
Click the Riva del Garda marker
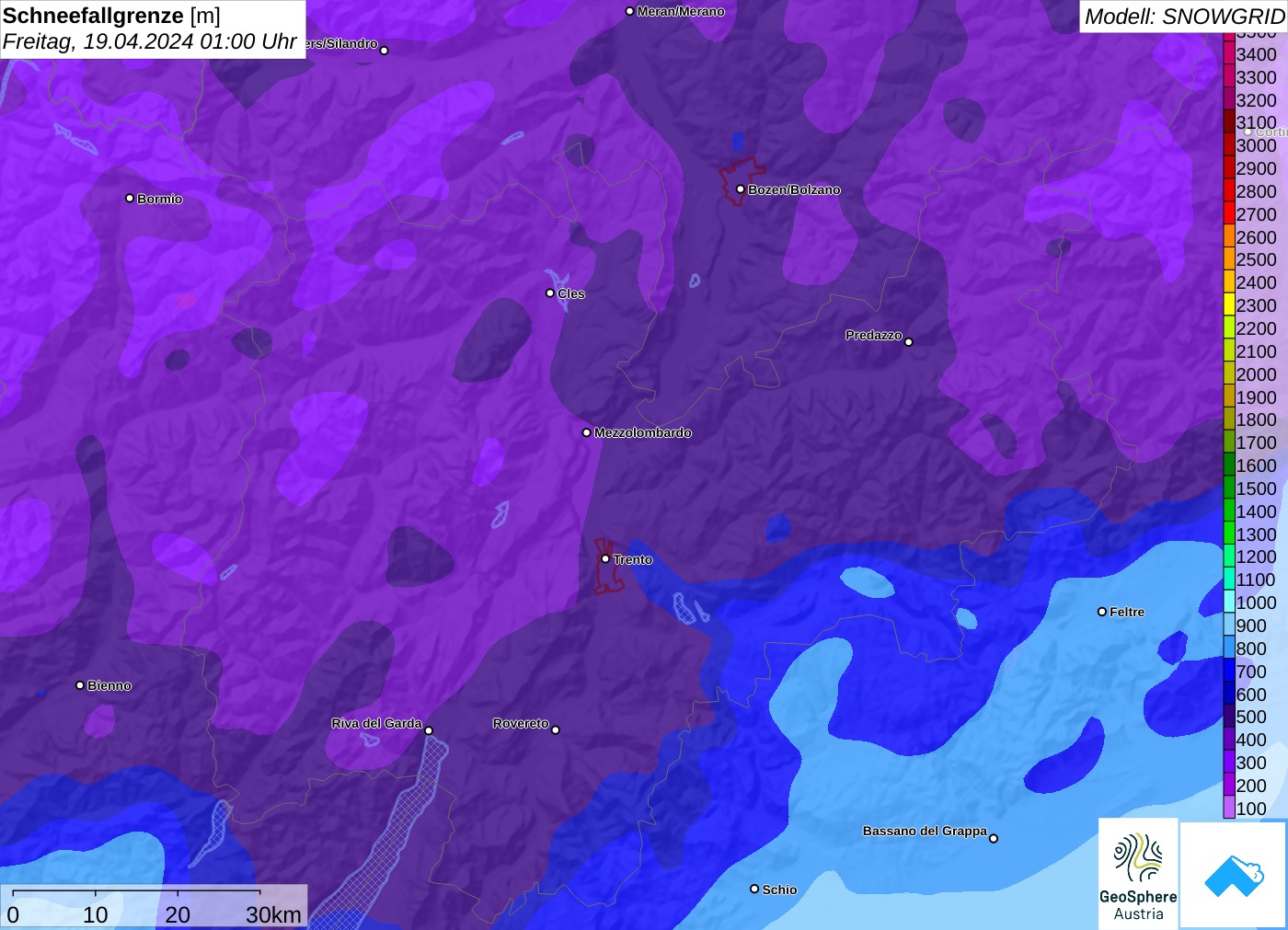point(429,731)
